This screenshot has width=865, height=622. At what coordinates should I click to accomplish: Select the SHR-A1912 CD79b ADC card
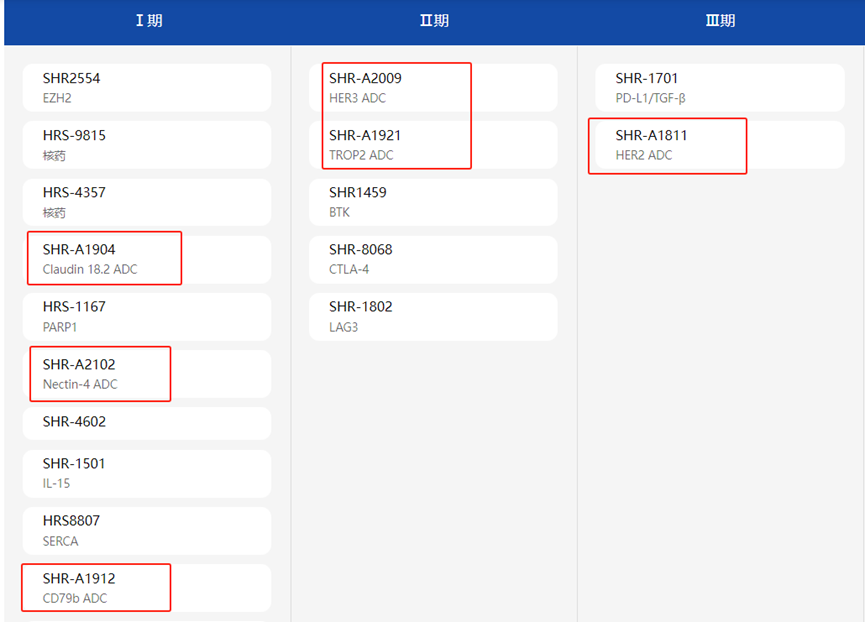pyautogui.click(x=147, y=588)
